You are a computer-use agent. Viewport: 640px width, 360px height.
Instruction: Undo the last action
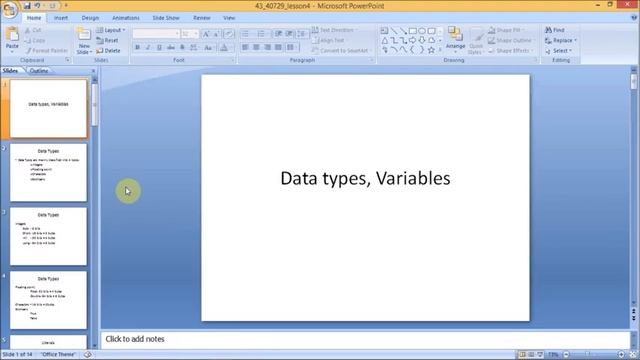click(38, 6)
